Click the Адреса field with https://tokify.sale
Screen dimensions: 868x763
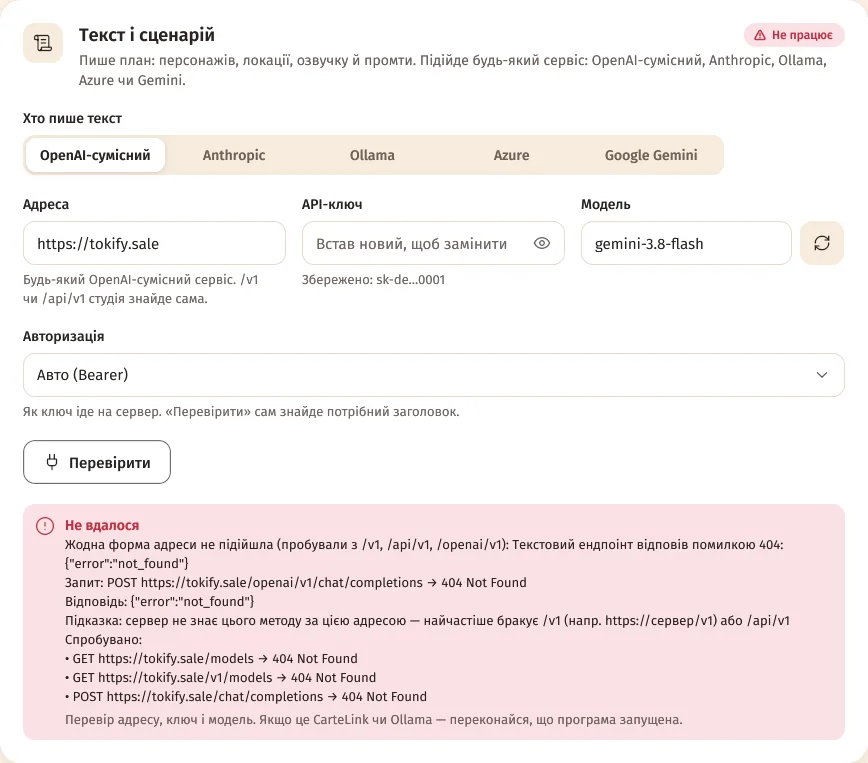[x=154, y=243]
